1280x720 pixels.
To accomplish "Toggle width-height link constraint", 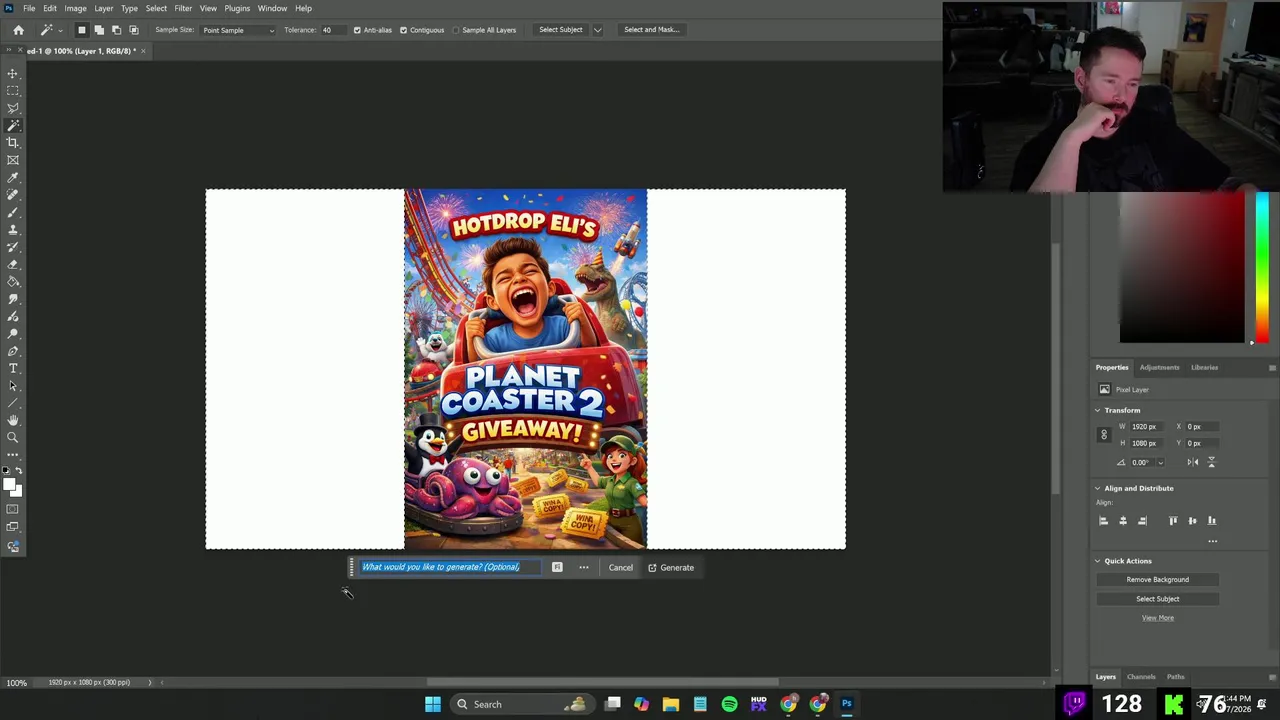I will [1104, 435].
